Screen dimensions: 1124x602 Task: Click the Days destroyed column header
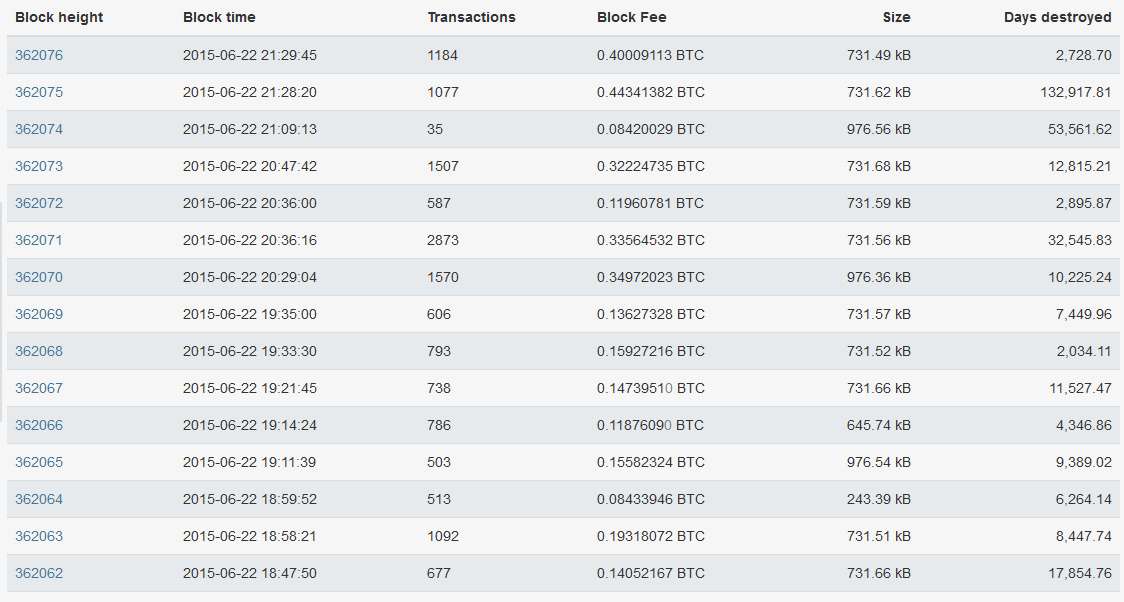click(x=1057, y=17)
